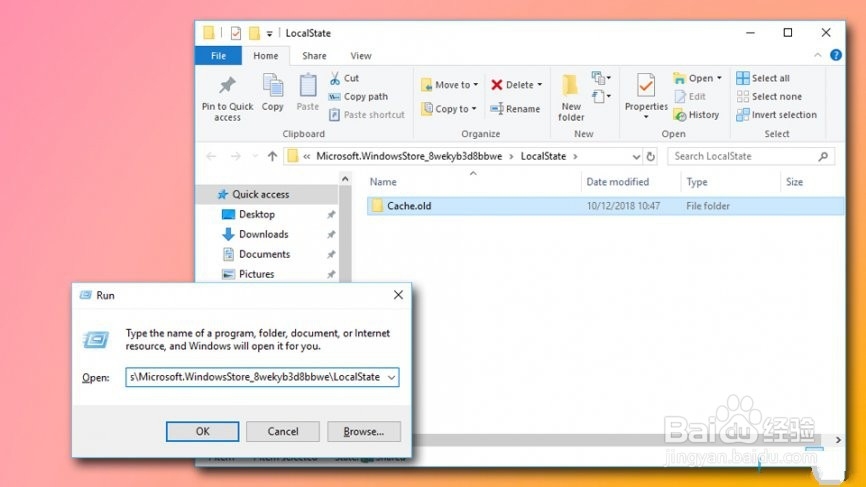Open recent locations dropdown arrow

pyautogui.click(x=255, y=156)
